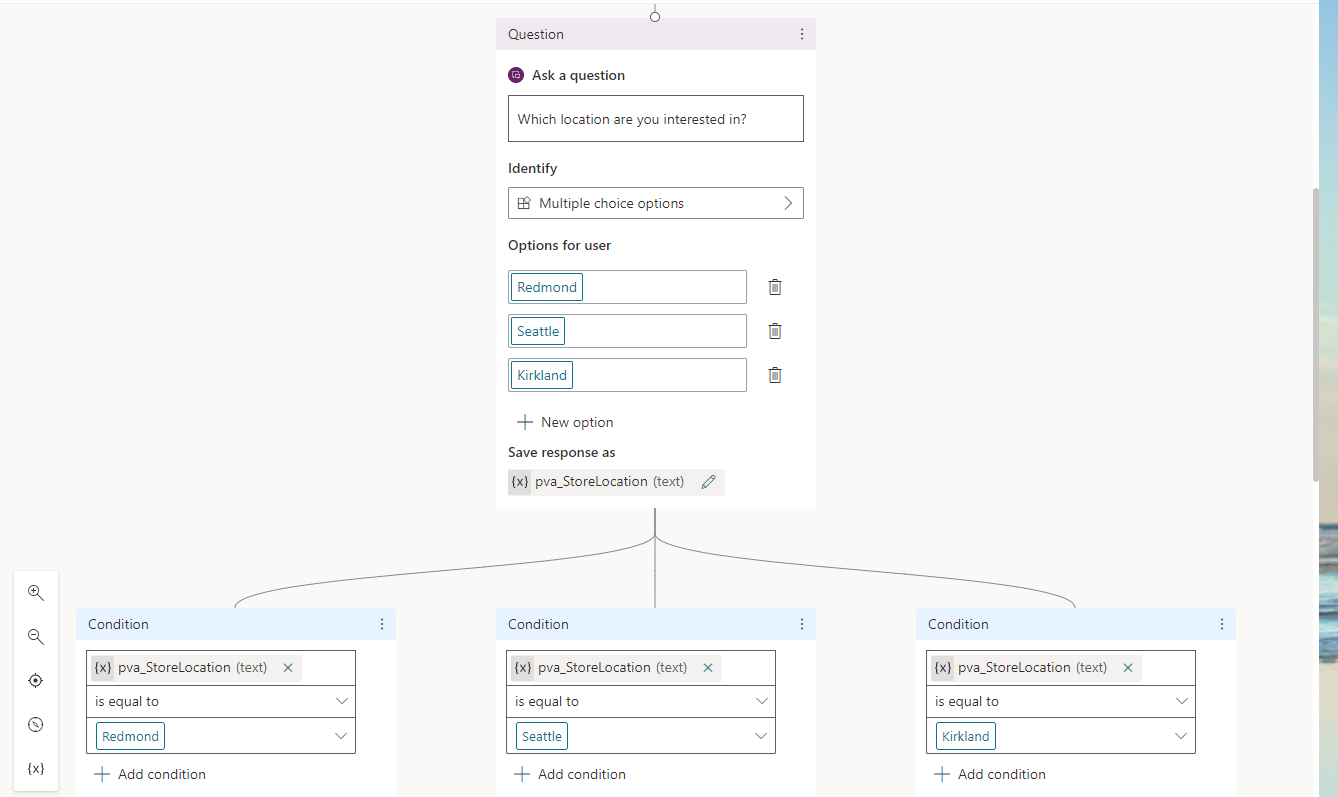Click the zoom out magnifier icon
This screenshot has height=797, width=1338.
[36, 637]
